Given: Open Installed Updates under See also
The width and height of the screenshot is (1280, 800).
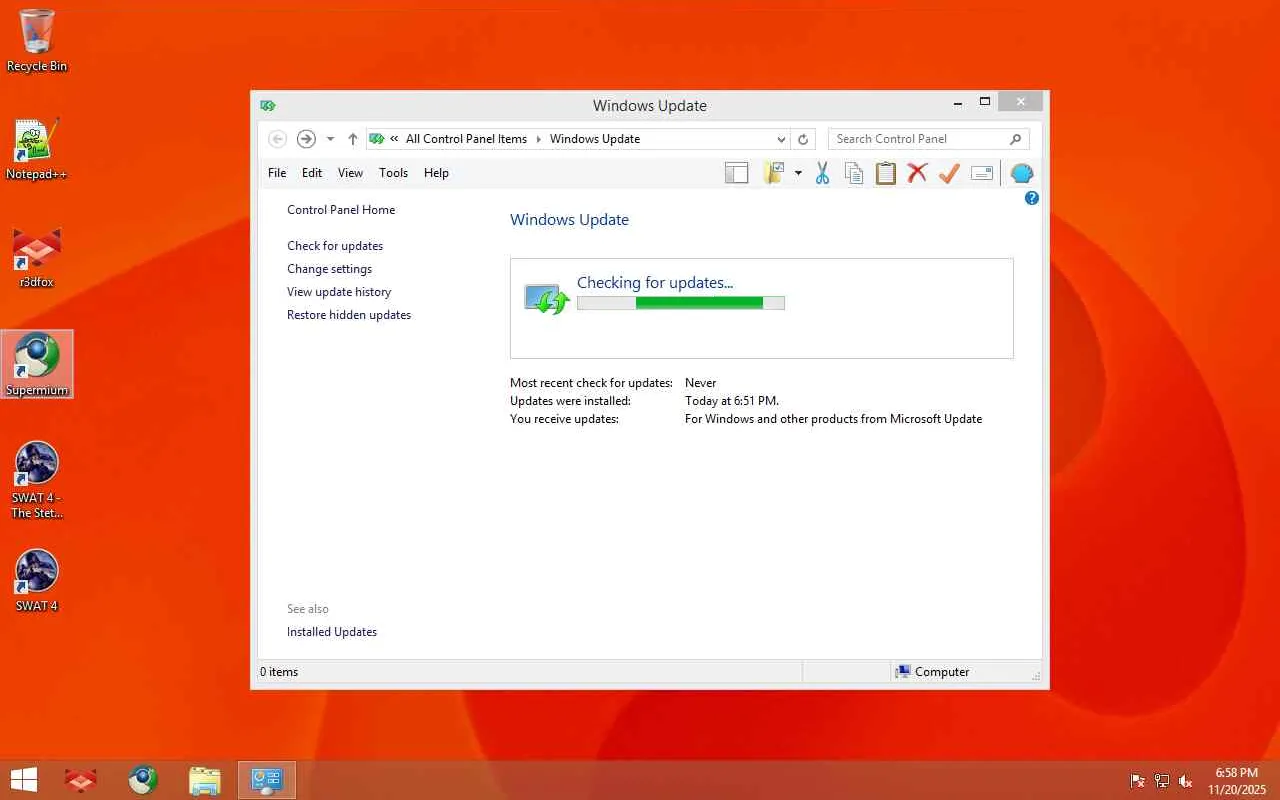Looking at the screenshot, I should coord(332,632).
